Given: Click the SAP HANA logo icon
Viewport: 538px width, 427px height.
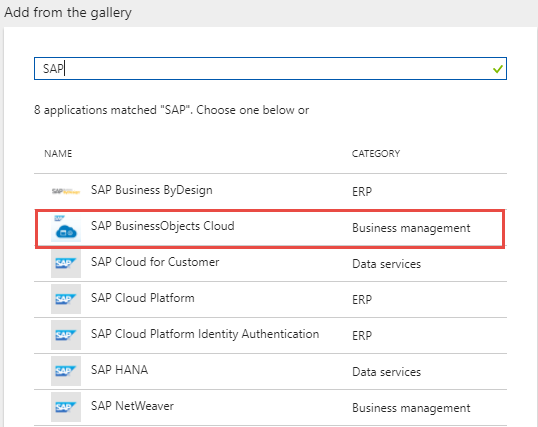Looking at the screenshot, I should pyautogui.click(x=66, y=371).
